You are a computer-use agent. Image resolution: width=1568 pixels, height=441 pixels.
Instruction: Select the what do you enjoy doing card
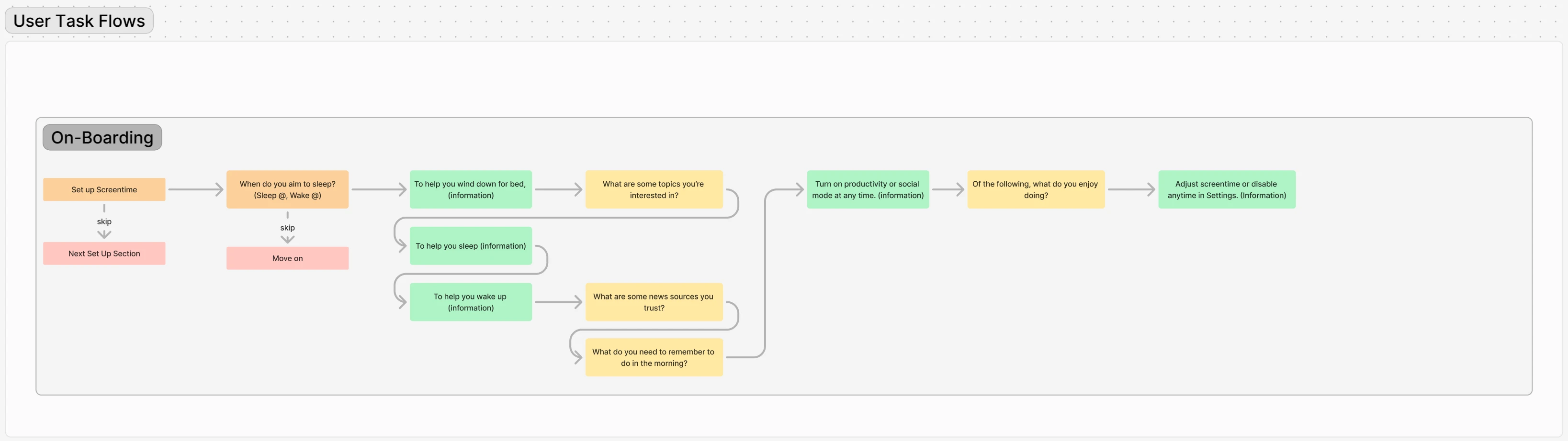click(1036, 190)
